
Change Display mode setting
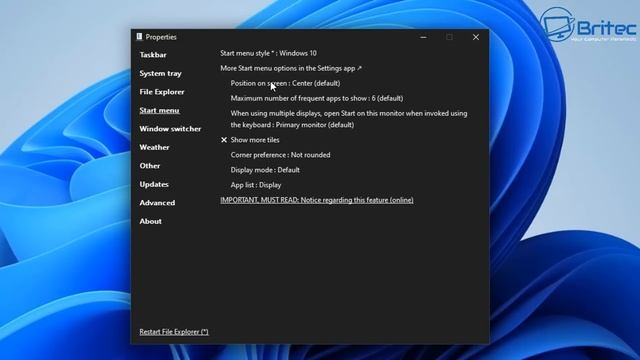(x=265, y=170)
